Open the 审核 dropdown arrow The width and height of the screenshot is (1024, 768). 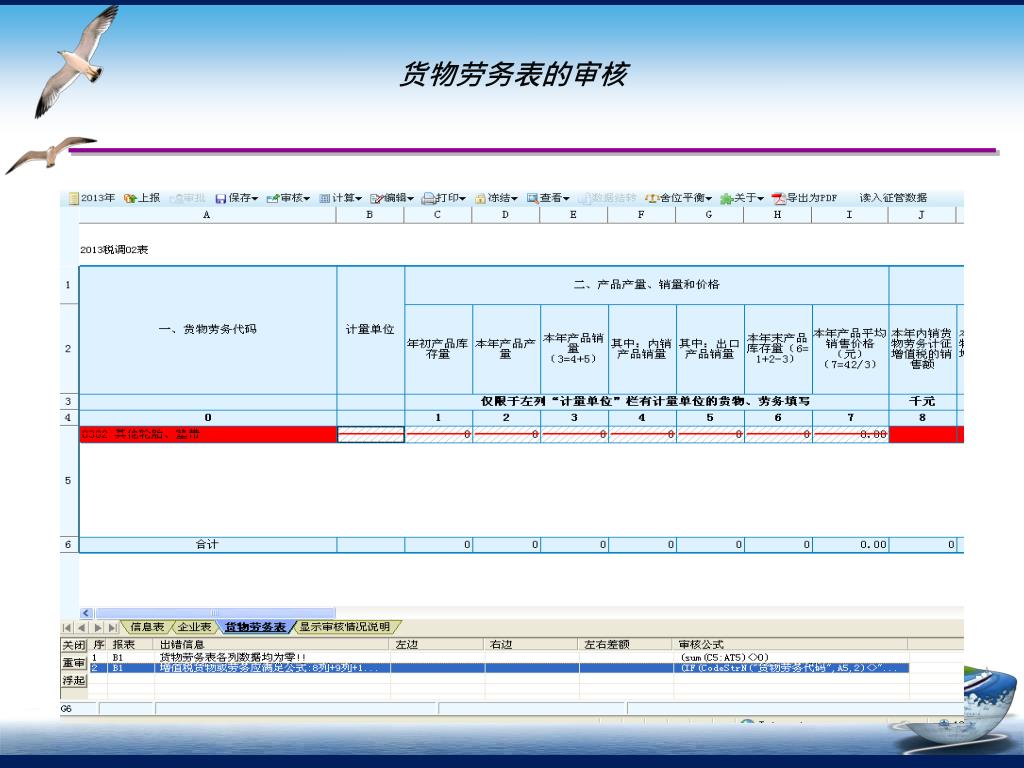click(307, 199)
